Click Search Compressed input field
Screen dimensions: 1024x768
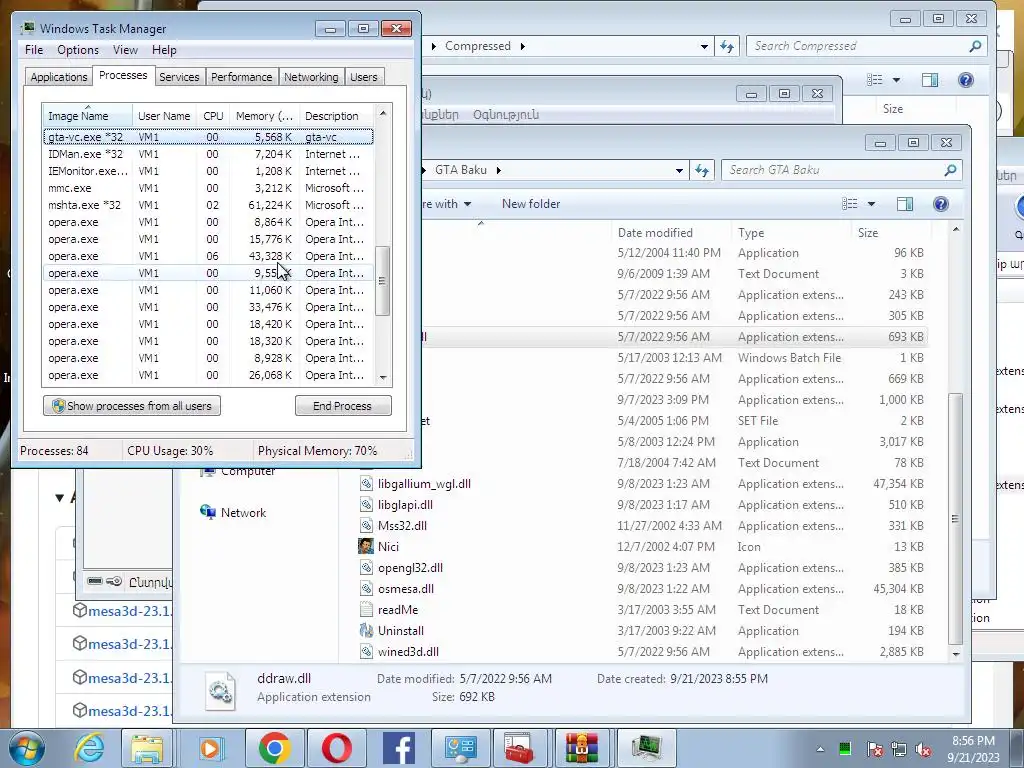[x=857, y=46]
